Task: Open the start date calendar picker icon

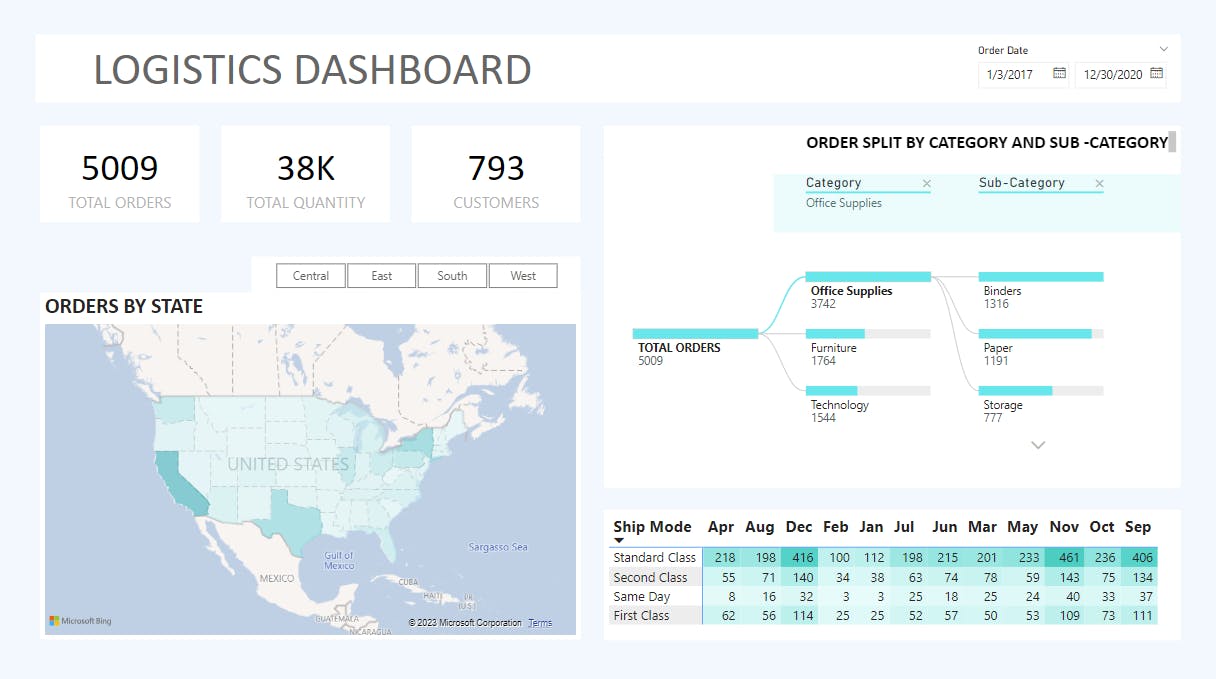Action: point(1059,74)
